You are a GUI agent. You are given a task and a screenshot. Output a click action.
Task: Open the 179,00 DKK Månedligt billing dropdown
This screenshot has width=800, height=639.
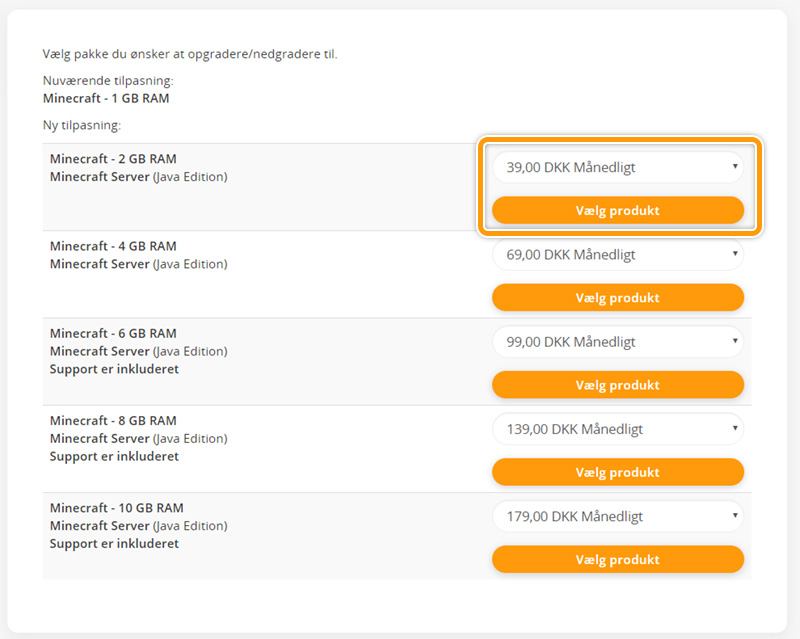click(618, 517)
